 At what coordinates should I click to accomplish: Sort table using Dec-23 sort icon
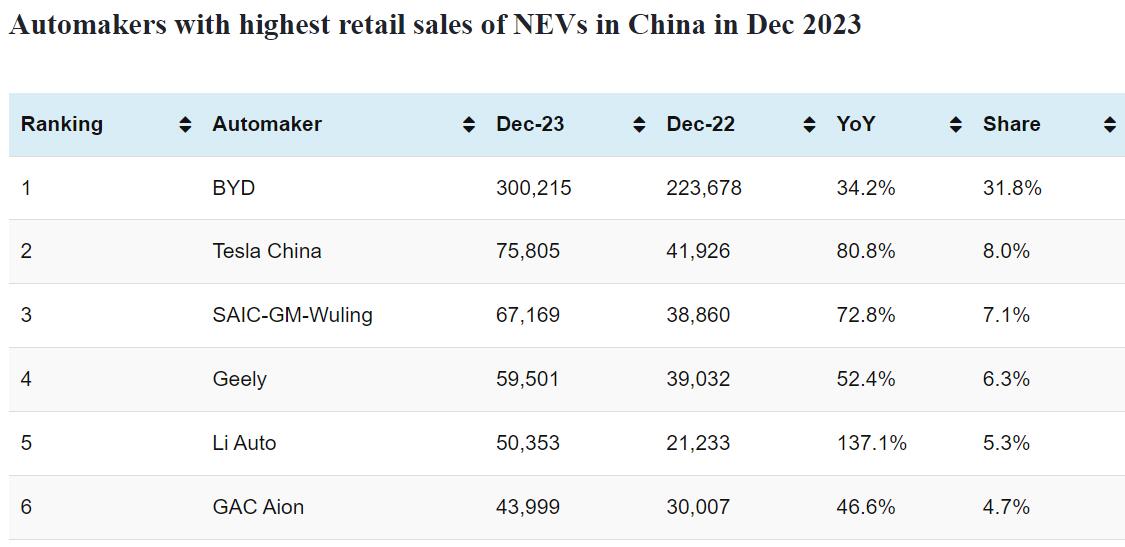(x=639, y=125)
